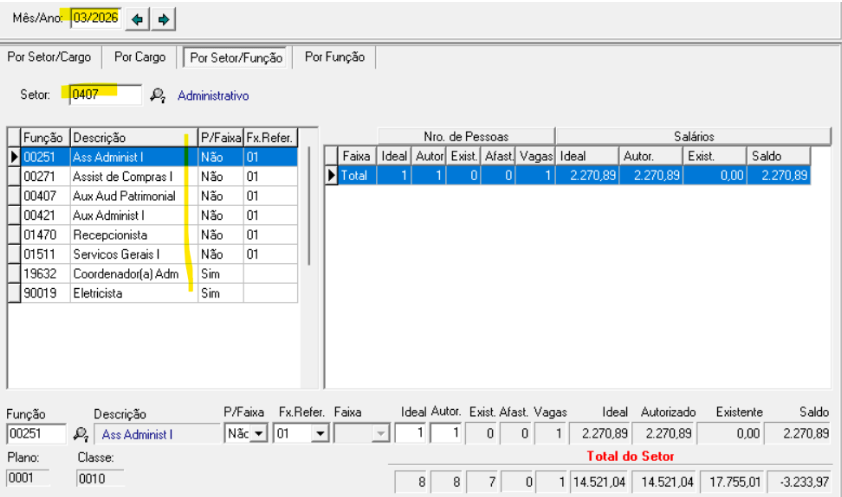Click the Salários column group header
Viewport: 842px width, 497px height.
pyautogui.click(x=692, y=136)
